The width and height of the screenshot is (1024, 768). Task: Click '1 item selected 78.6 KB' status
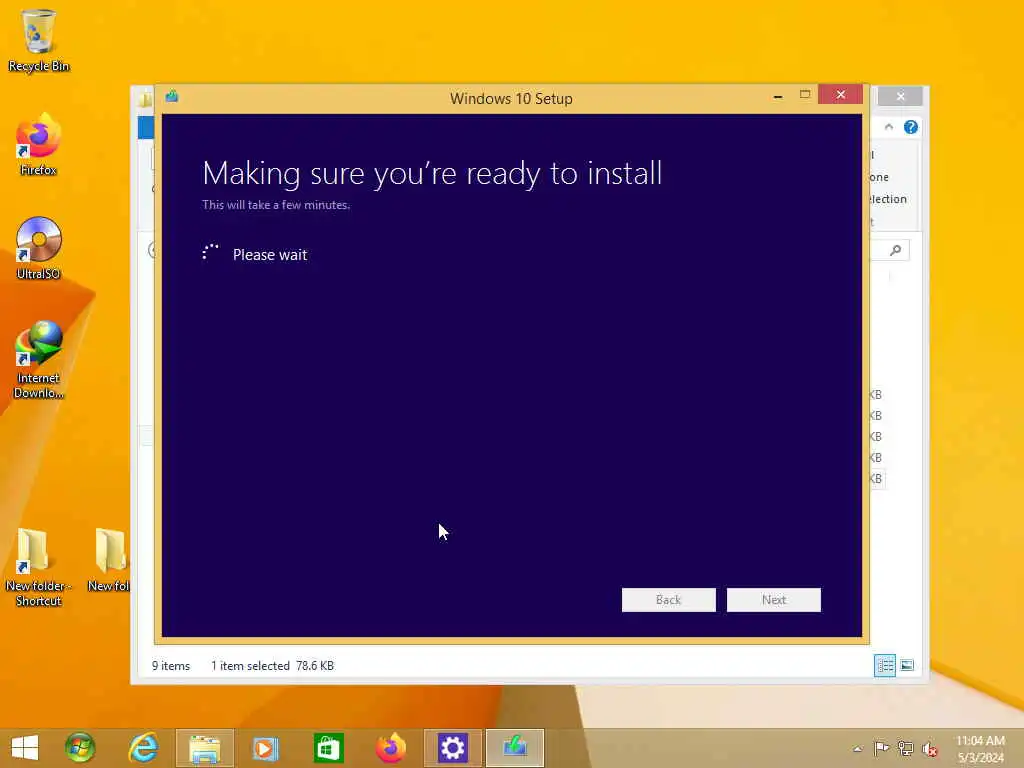(272, 665)
